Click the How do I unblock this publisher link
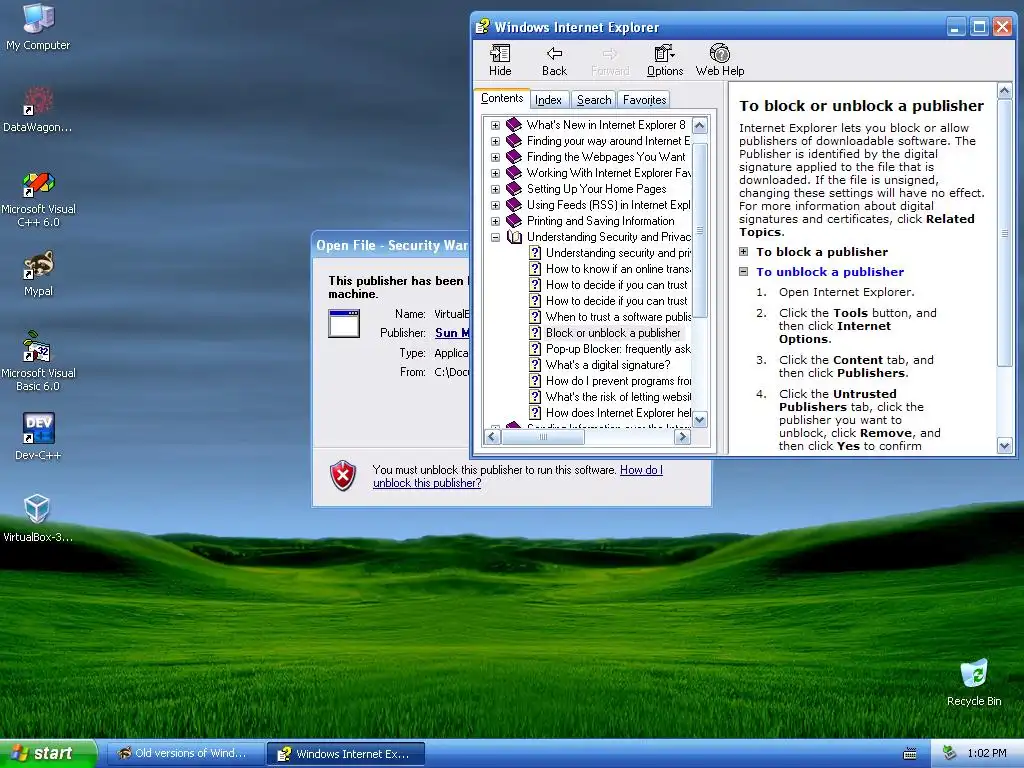Viewport: 1024px width, 768px height. (x=517, y=476)
